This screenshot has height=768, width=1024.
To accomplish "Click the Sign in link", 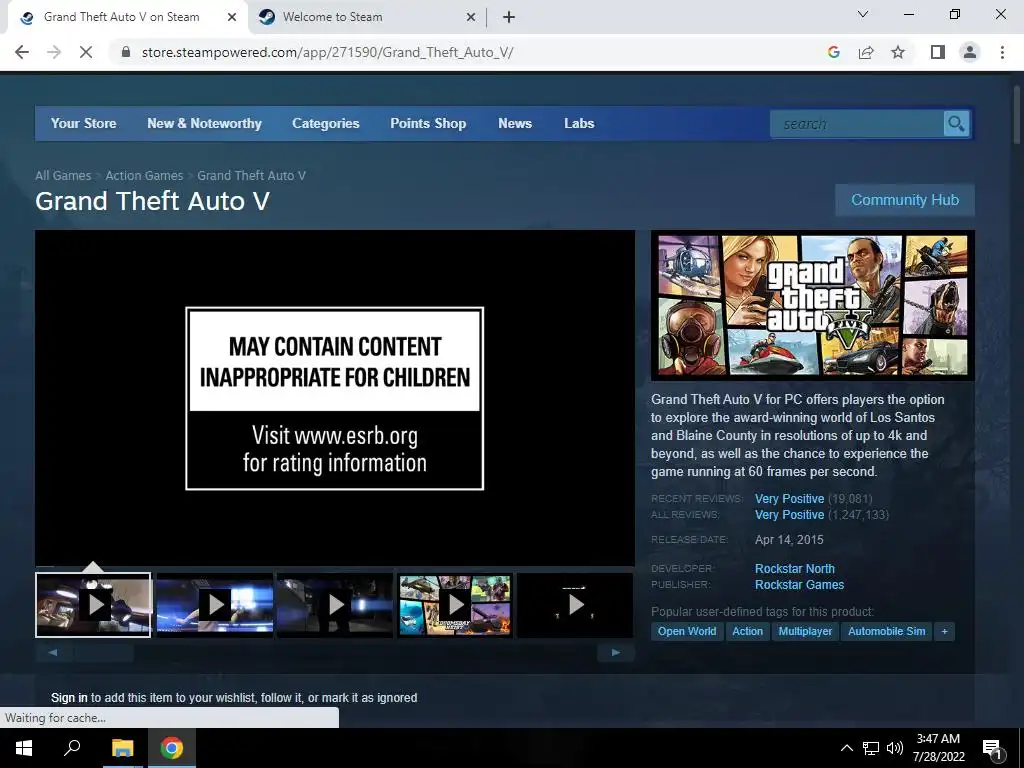I will (69, 698).
